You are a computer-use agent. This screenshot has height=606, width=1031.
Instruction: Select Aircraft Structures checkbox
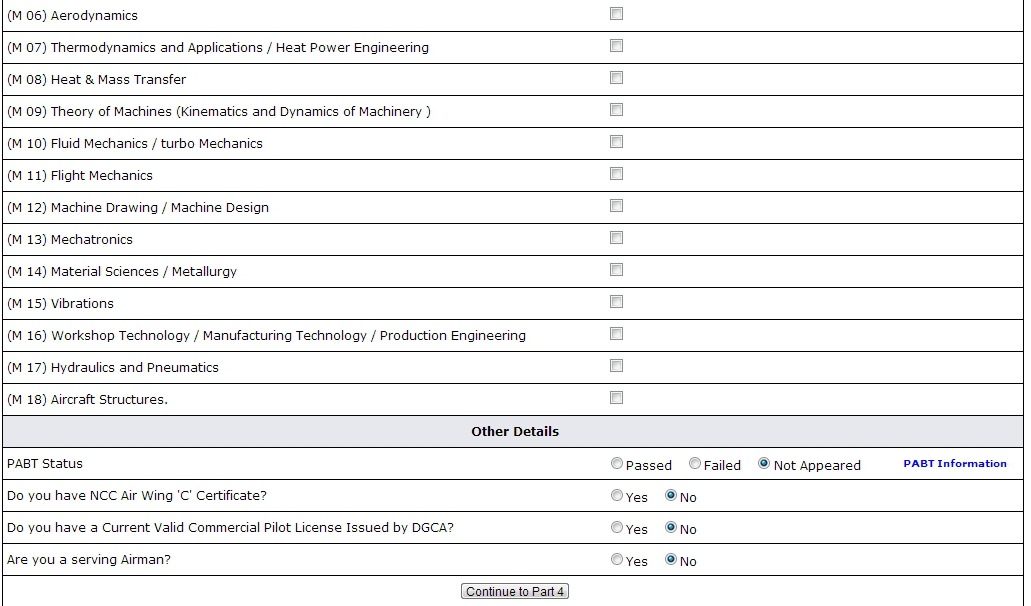coord(616,398)
